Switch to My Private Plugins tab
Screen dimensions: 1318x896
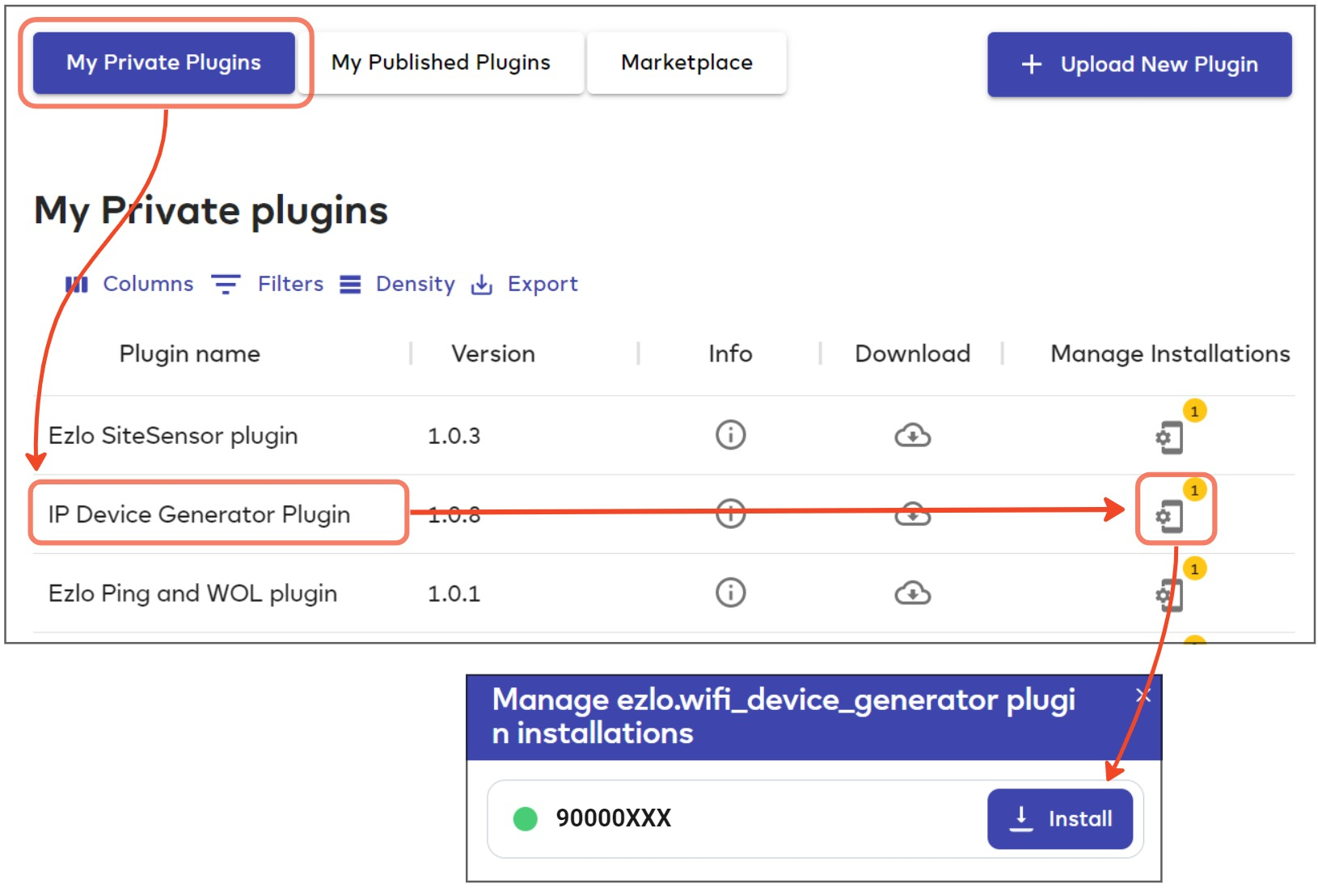tap(164, 63)
